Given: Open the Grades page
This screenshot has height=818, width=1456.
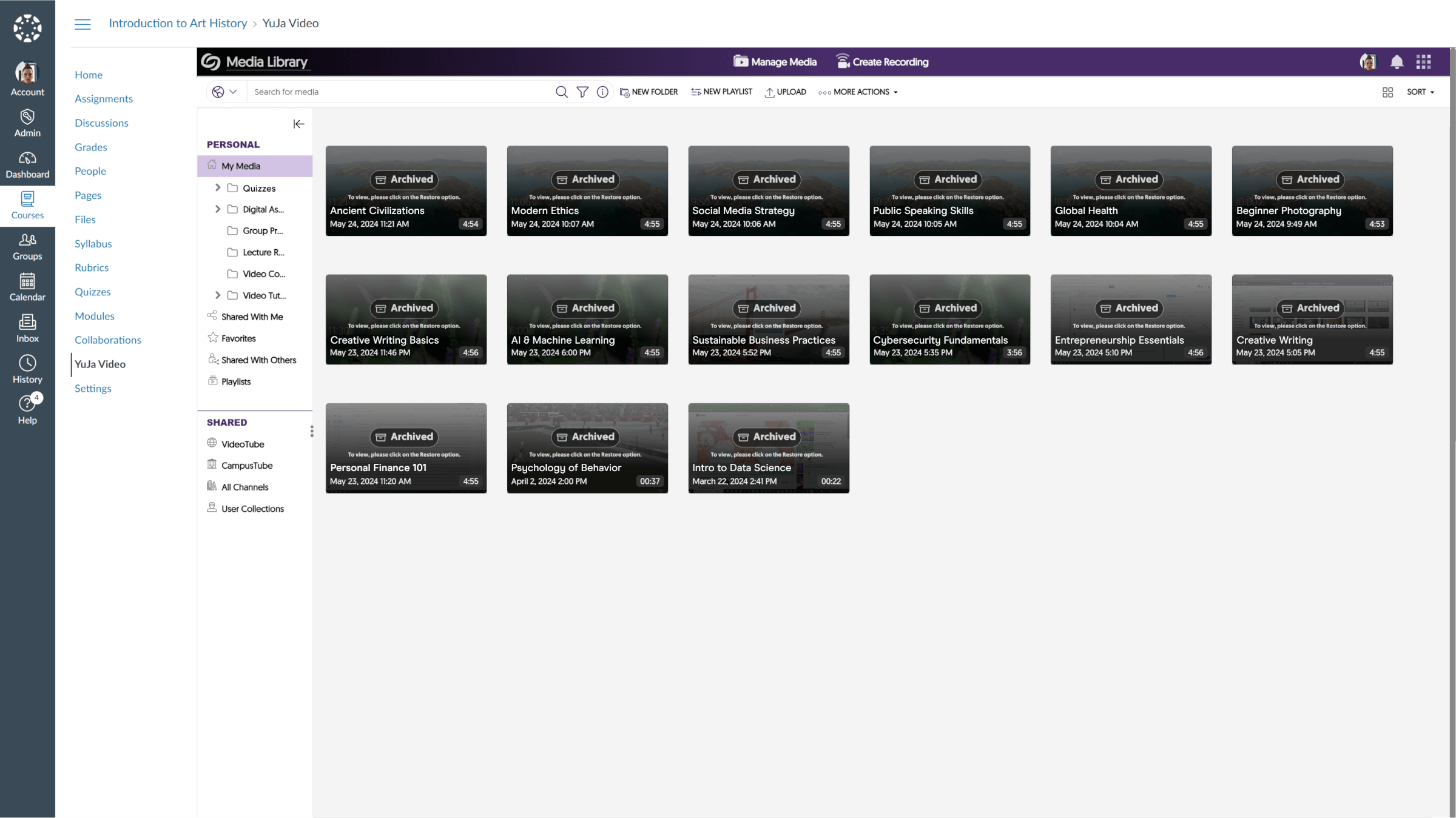Looking at the screenshot, I should tap(91, 147).
